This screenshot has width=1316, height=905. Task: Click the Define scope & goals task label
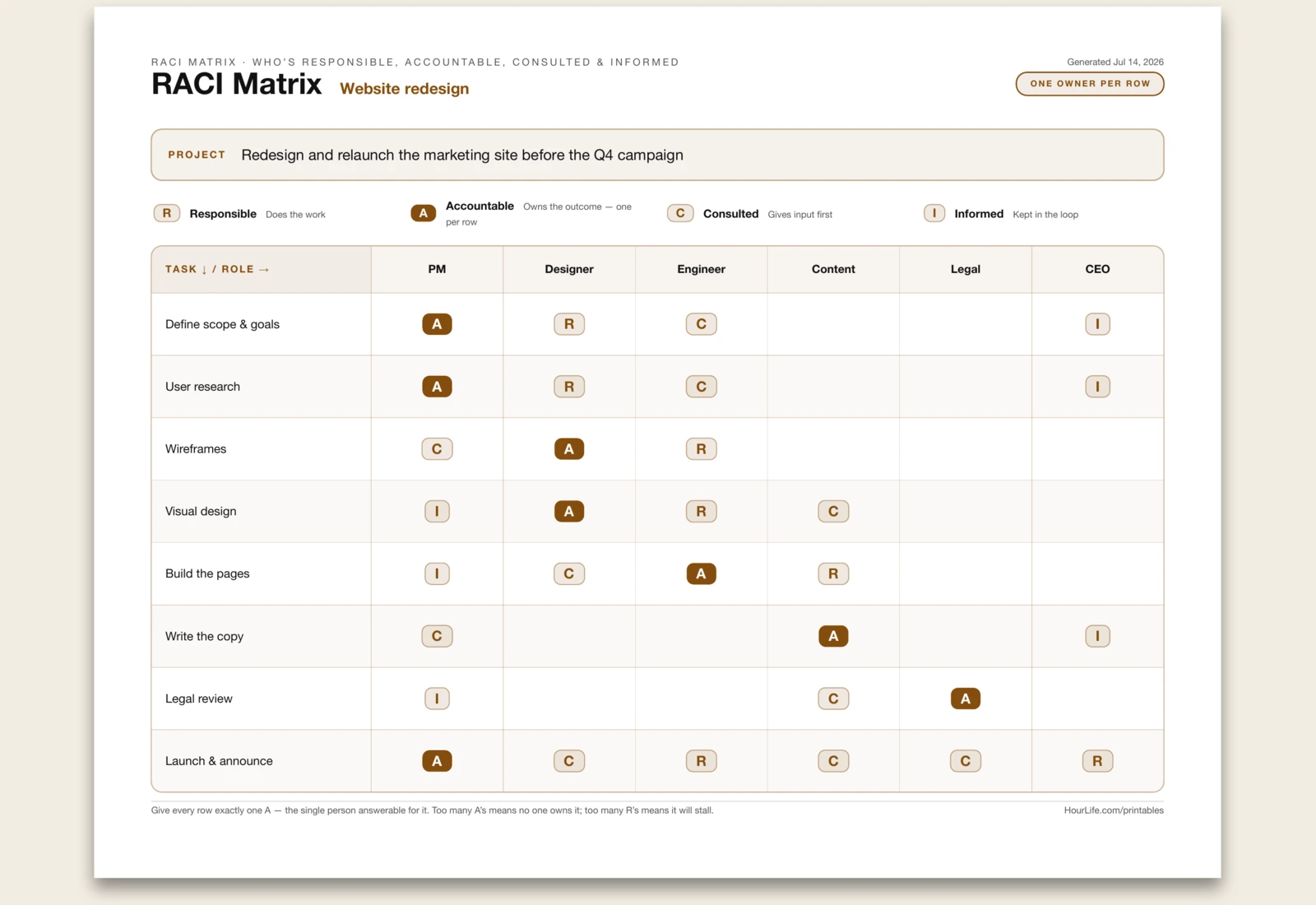pos(222,324)
